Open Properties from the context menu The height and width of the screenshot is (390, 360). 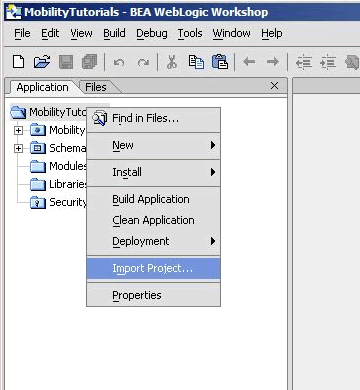click(x=153, y=295)
